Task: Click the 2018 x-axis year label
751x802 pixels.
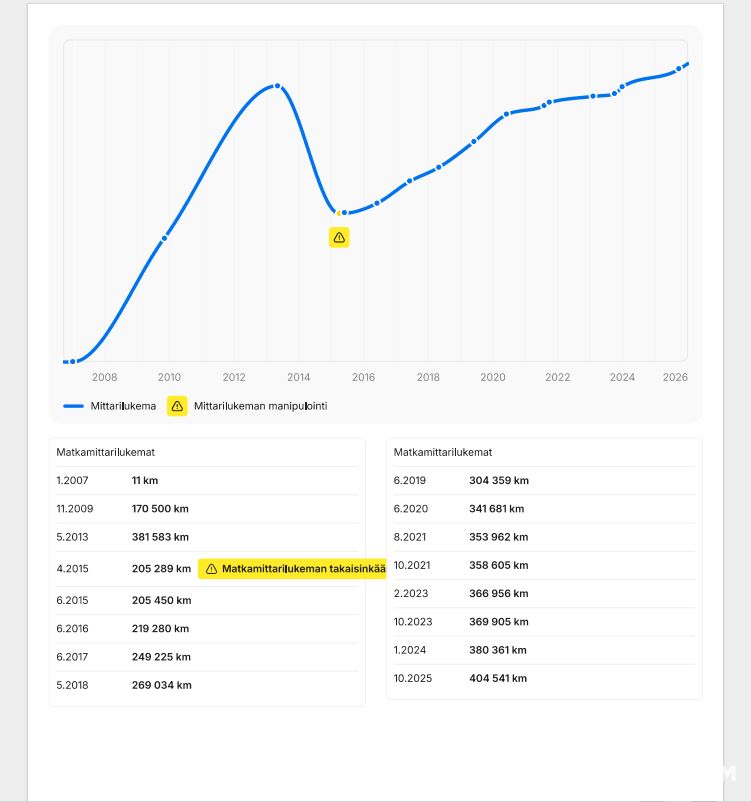Action: 428,377
